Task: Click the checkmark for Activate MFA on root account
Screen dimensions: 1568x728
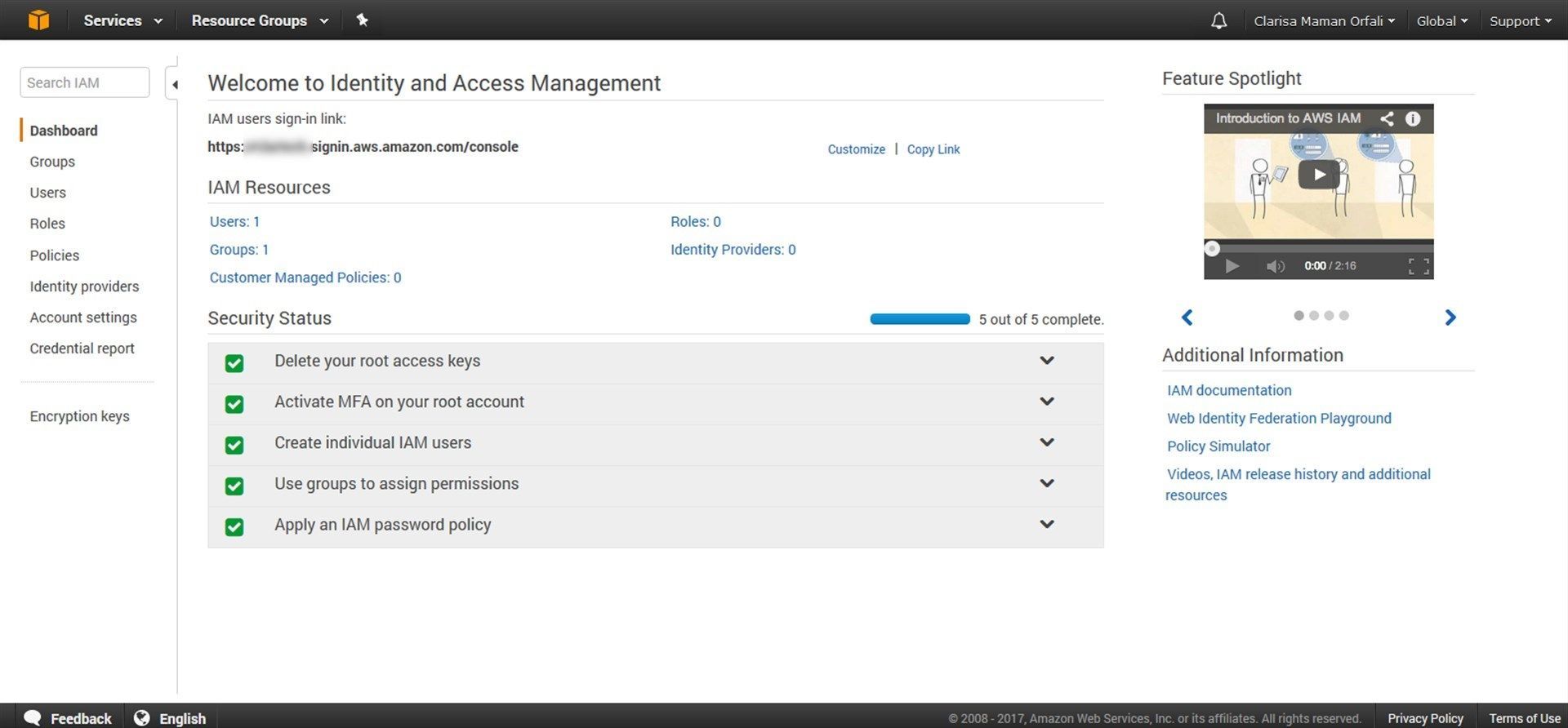Action: point(234,404)
